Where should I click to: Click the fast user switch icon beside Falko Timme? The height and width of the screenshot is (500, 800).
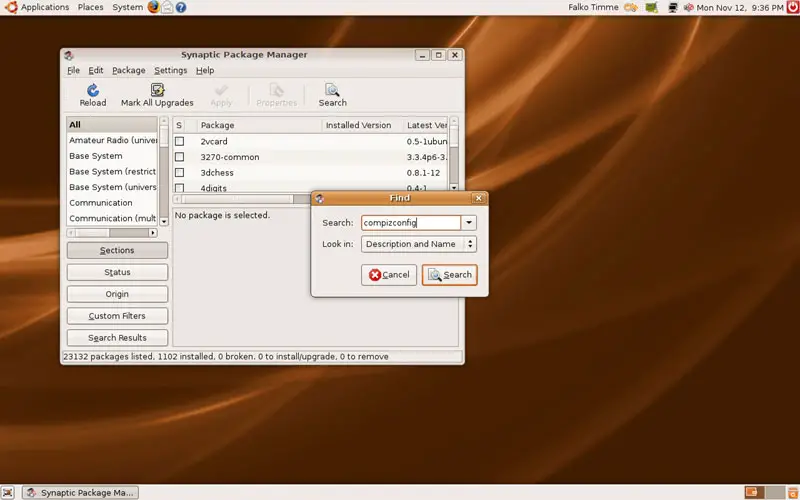(631, 8)
